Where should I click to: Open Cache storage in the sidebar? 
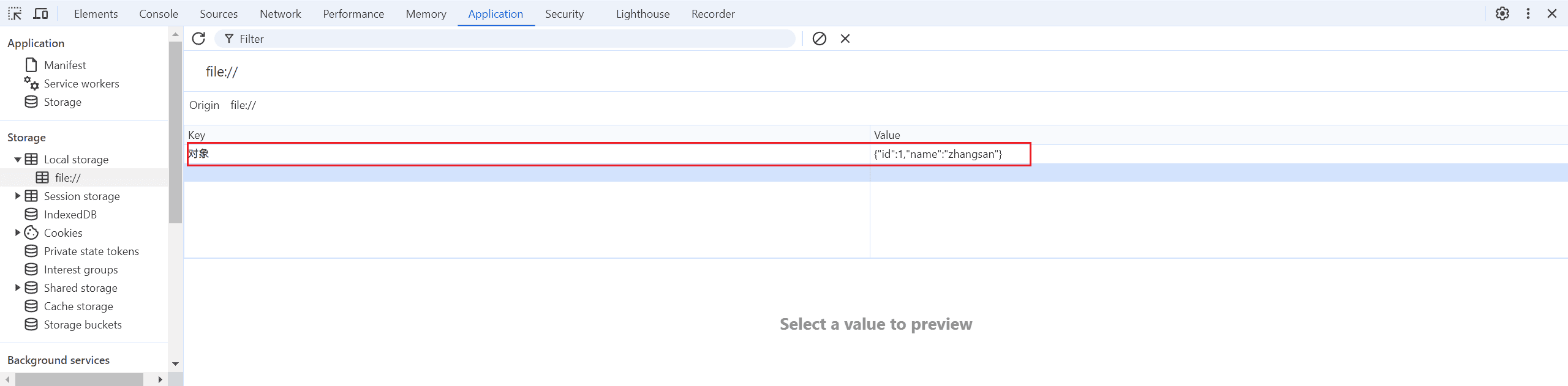(78, 306)
